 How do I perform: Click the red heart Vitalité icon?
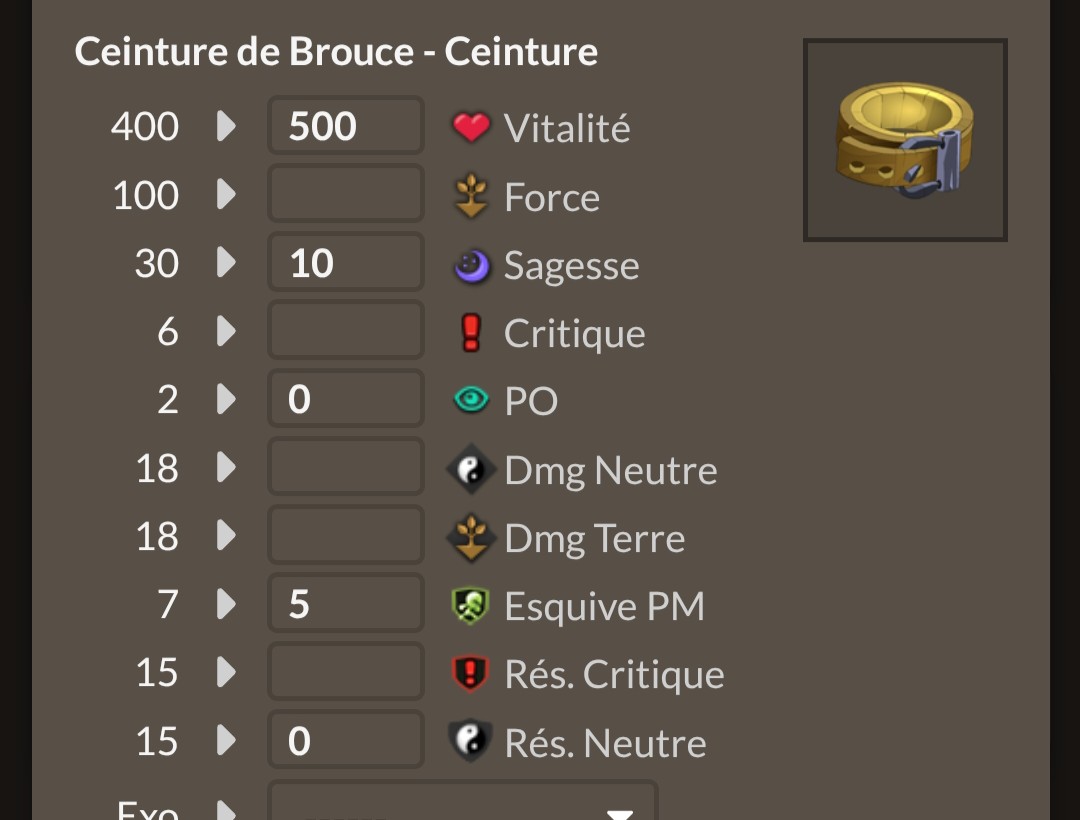click(x=471, y=127)
